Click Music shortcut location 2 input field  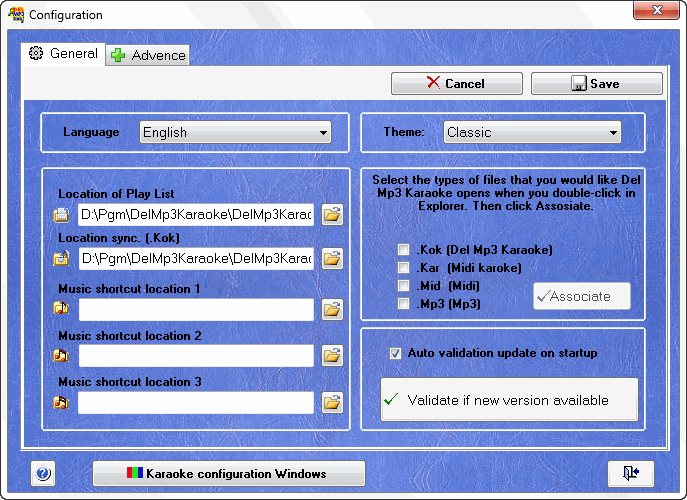(196, 356)
